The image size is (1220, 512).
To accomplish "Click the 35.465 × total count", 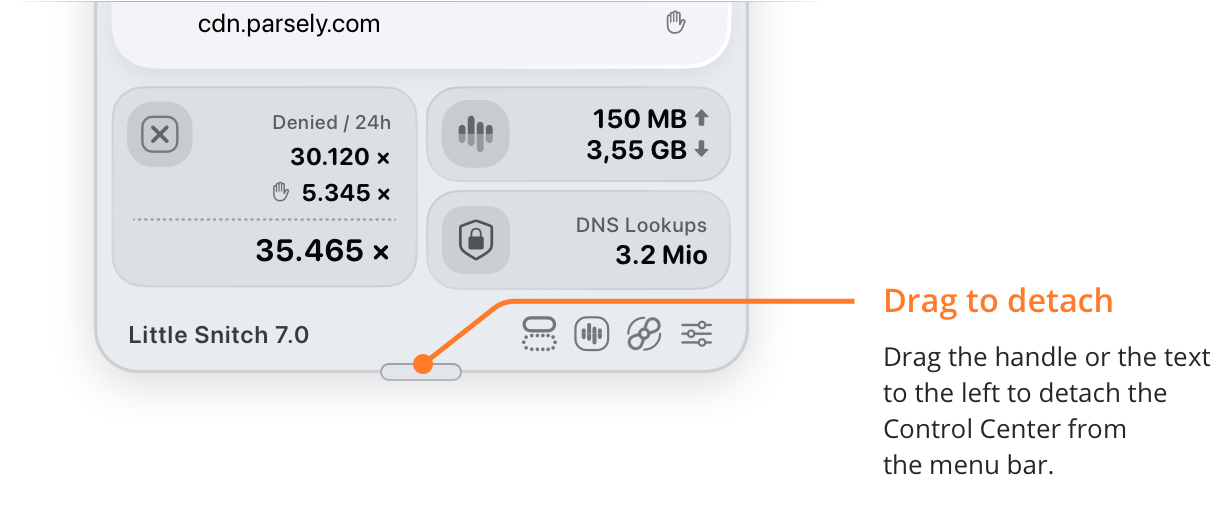I will click(322, 251).
